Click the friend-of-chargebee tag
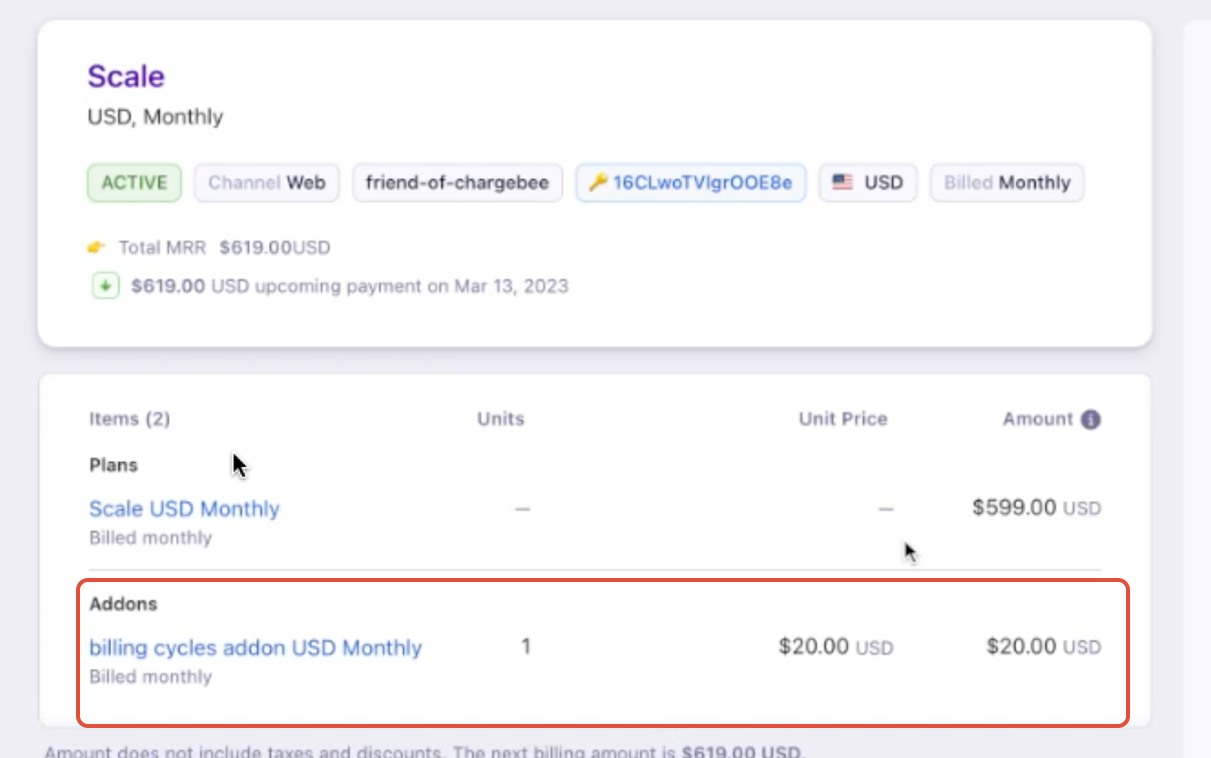 pos(457,183)
